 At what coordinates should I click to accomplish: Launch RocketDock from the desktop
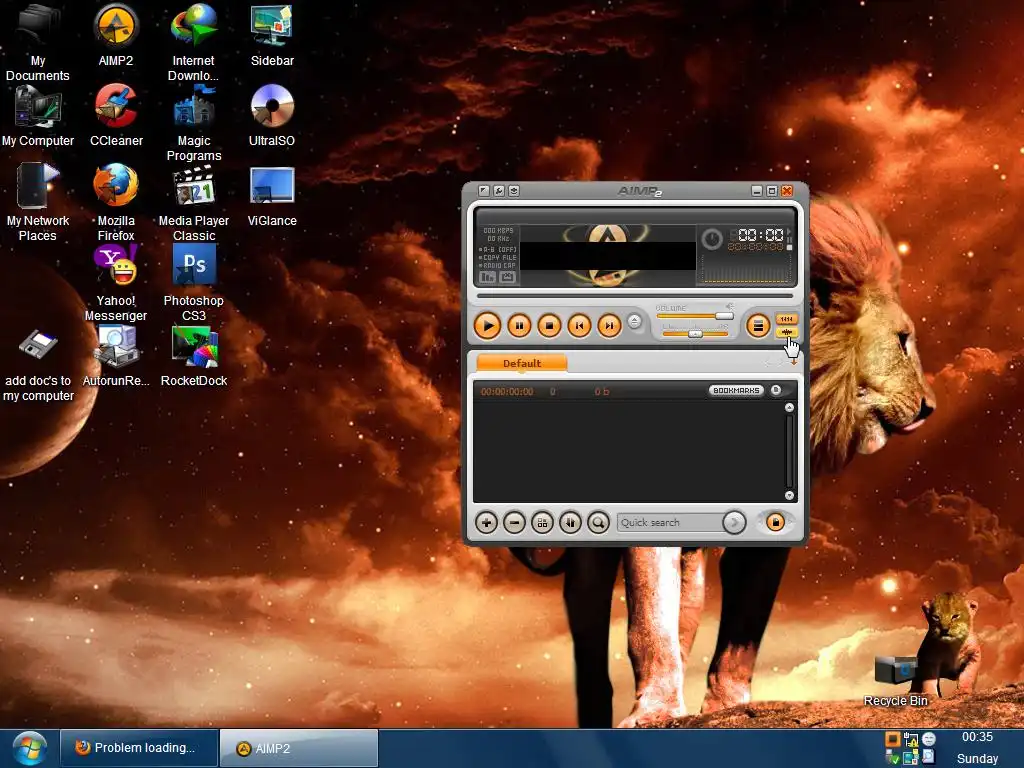click(x=194, y=356)
